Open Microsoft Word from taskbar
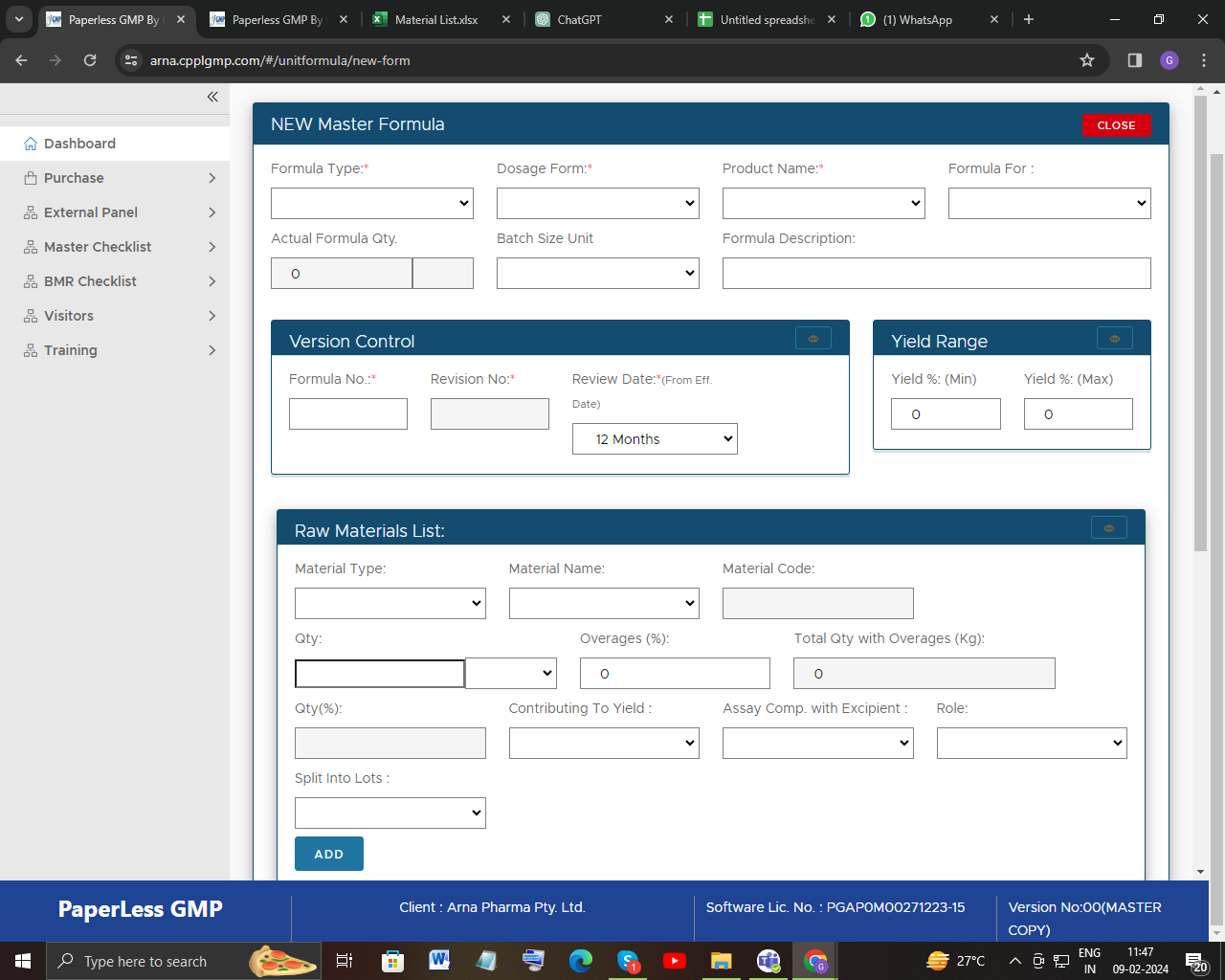This screenshot has width=1225, height=980. coord(439,961)
